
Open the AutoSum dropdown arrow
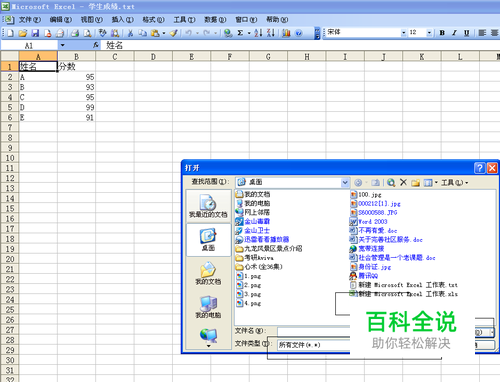249,33
